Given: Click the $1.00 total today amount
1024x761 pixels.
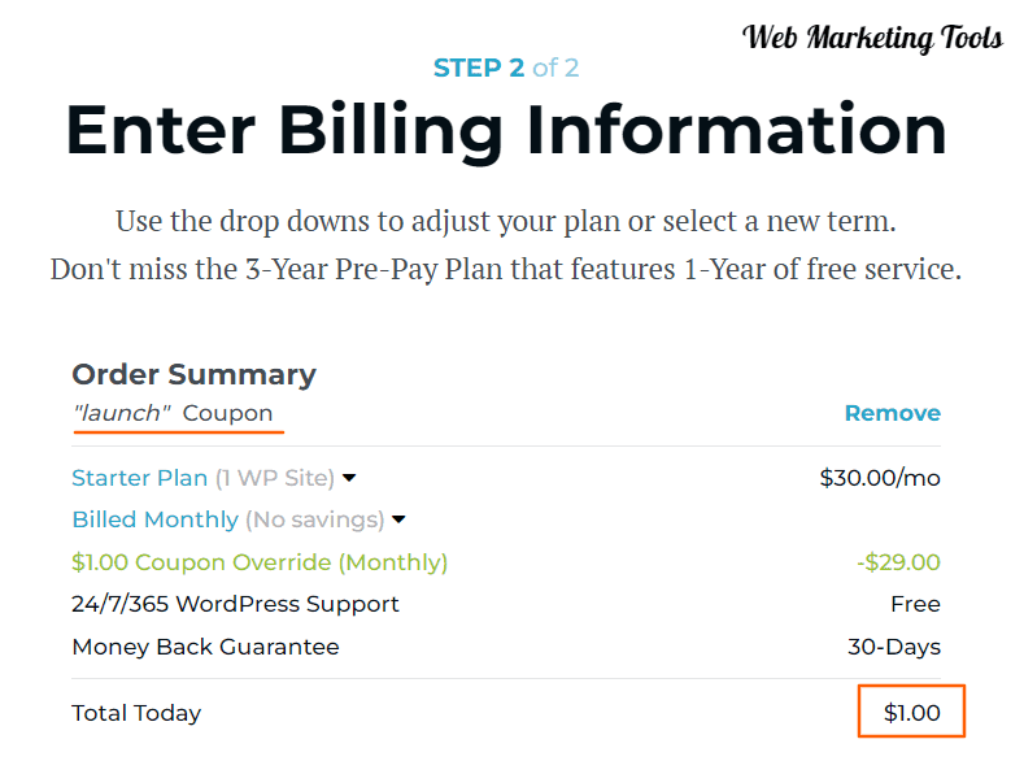Looking at the screenshot, I should (912, 712).
